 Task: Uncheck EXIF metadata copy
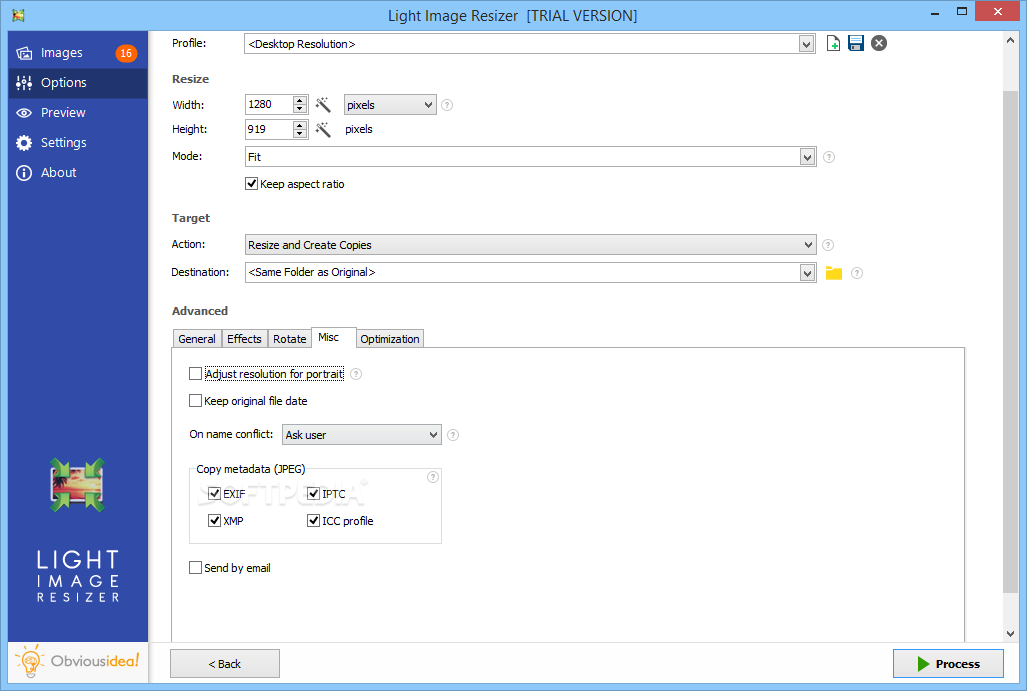coord(214,494)
